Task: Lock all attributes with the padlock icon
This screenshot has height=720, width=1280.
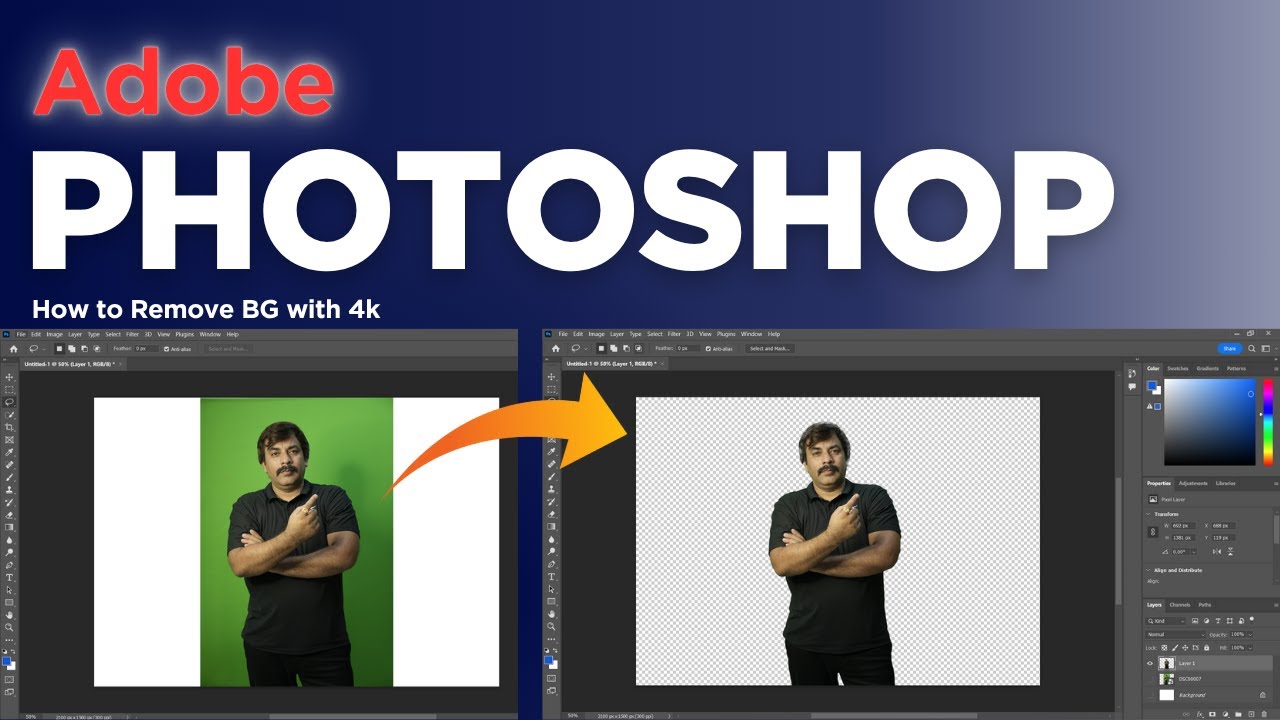Action: click(x=1206, y=648)
